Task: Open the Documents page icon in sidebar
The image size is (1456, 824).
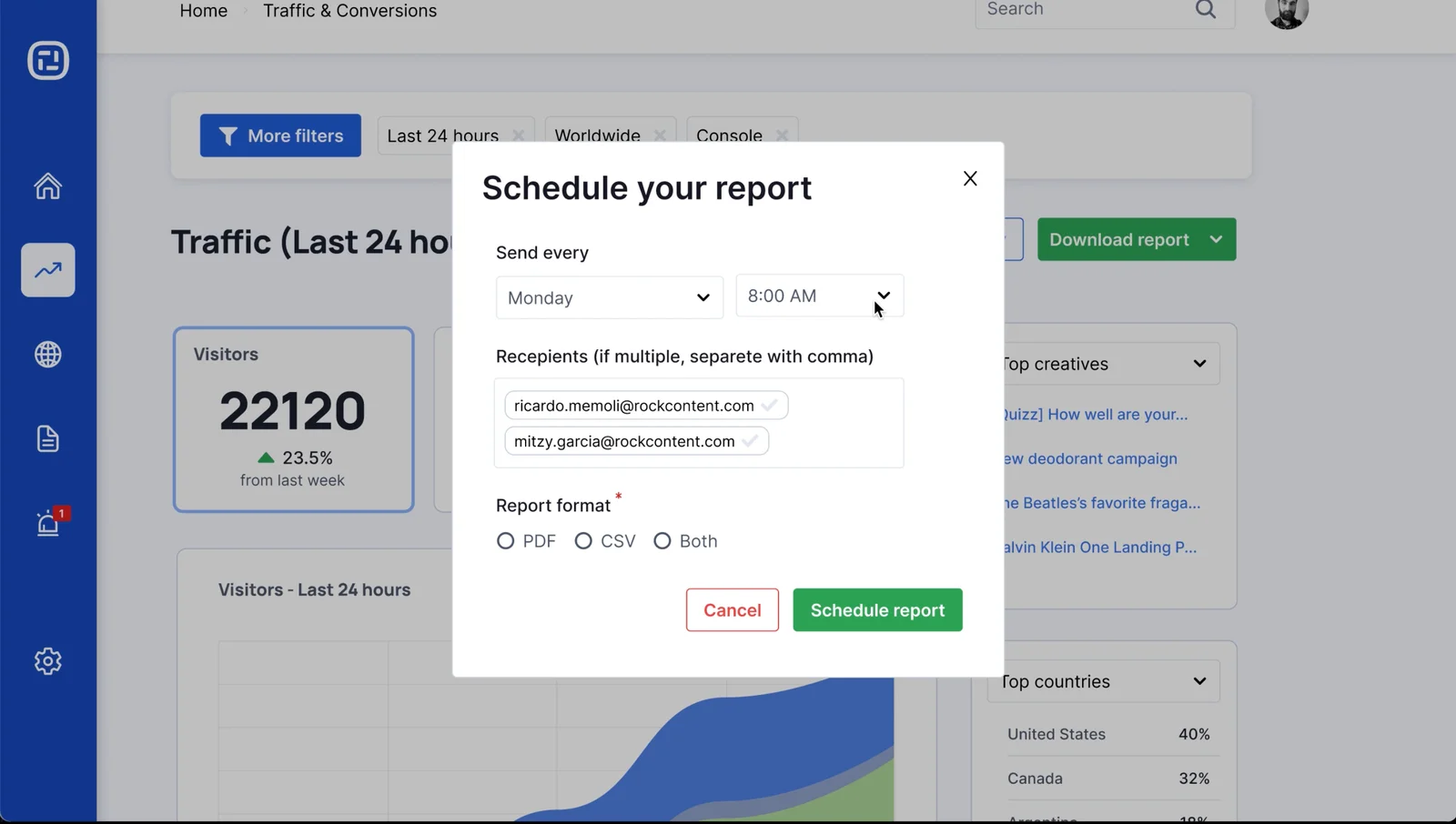Action: (47, 438)
